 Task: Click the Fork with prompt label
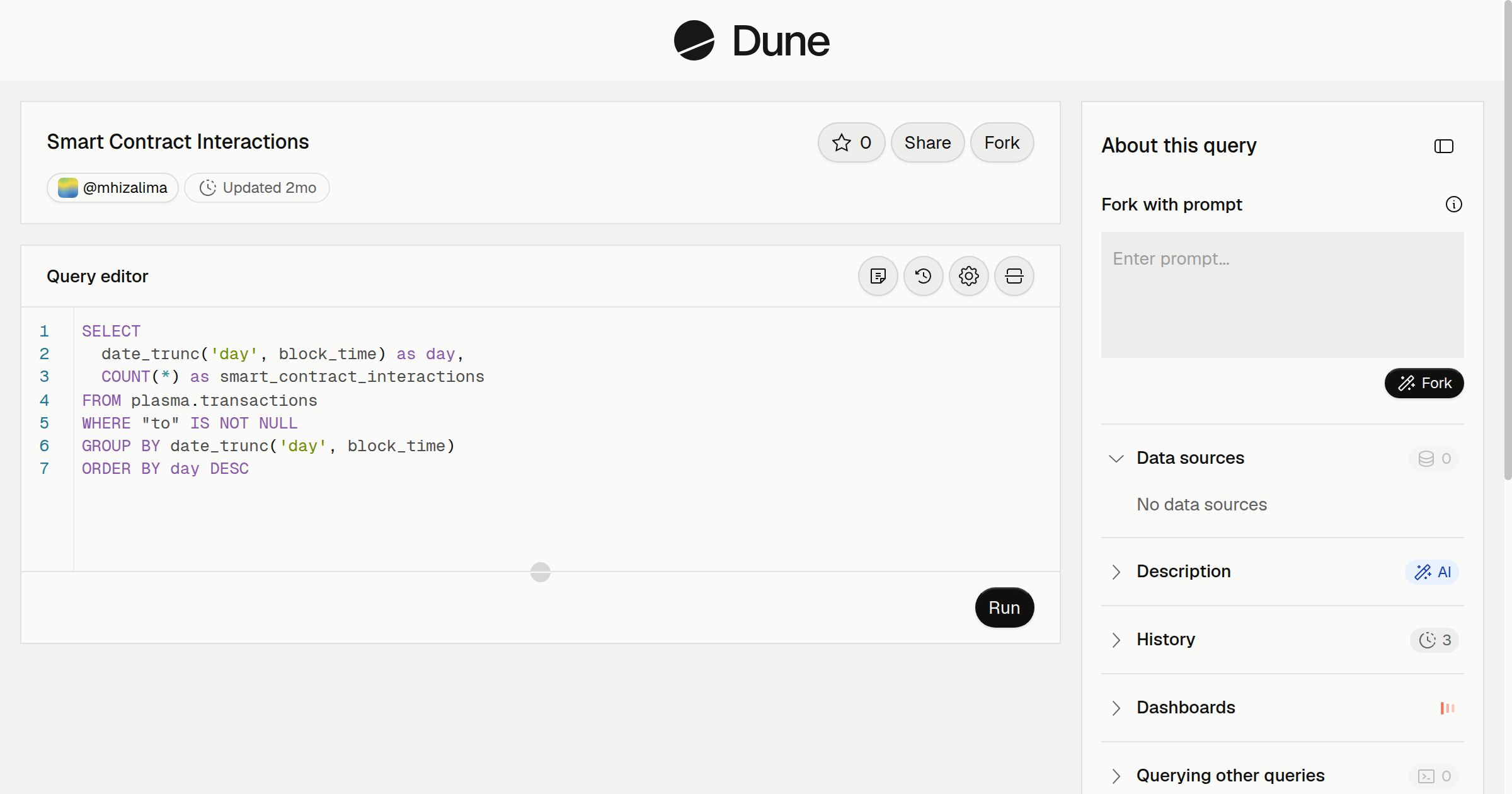click(1172, 204)
